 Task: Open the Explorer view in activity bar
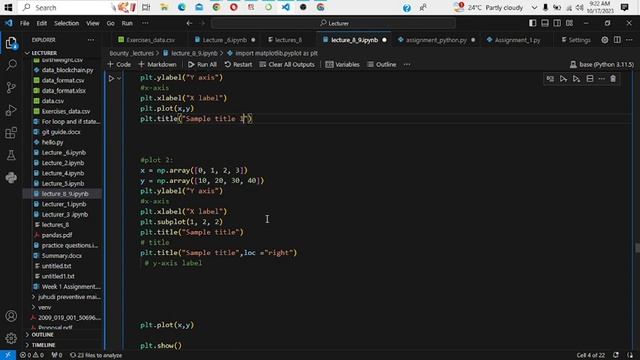tap(11, 43)
